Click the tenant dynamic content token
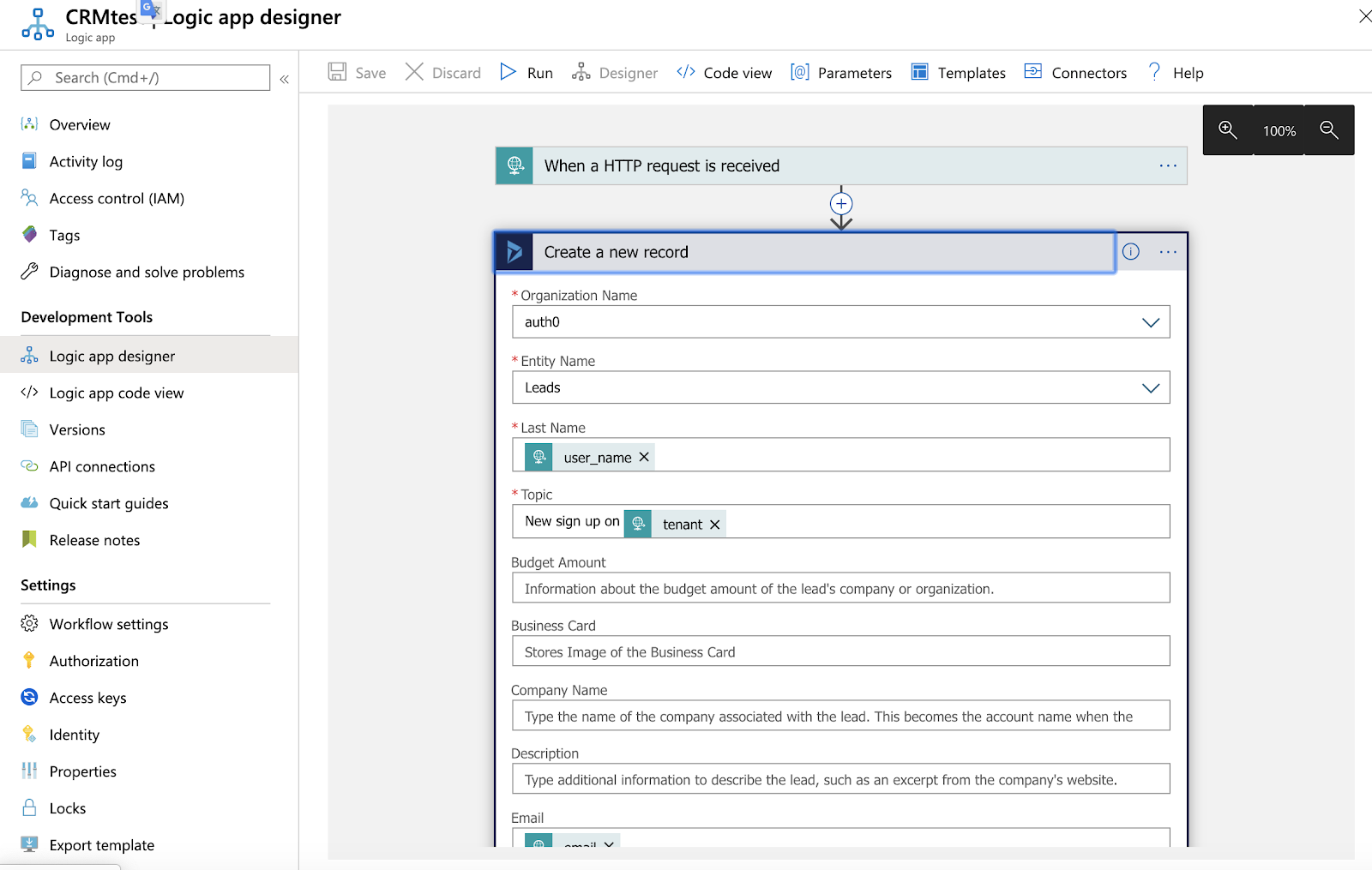This screenshot has width=1372, height=870. (x=675, y=525)
